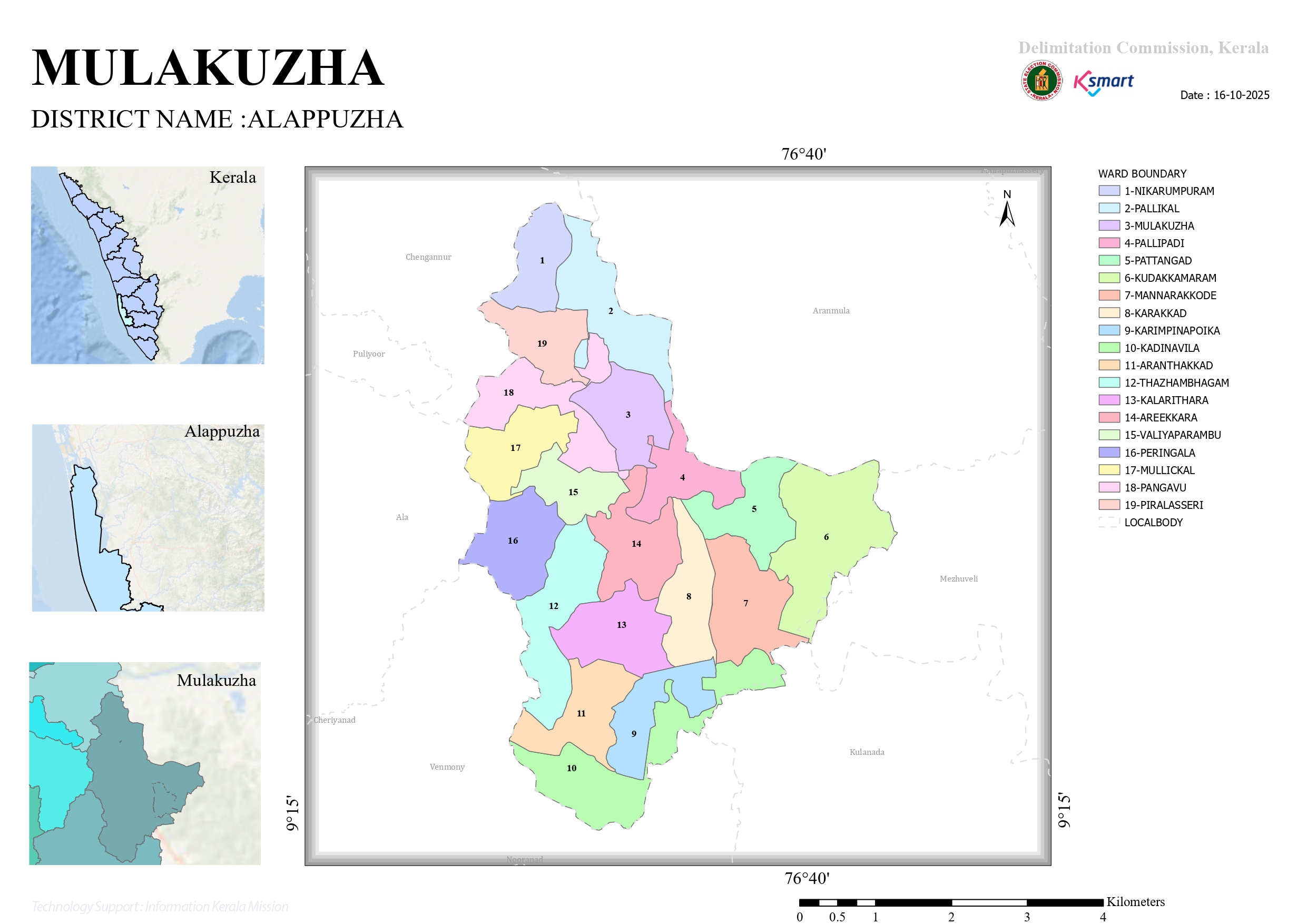The width and height of the screenshot is (1307, 924).
Task: Click the Mezhuveli neighbor label
Action: [x=958, y=578]
